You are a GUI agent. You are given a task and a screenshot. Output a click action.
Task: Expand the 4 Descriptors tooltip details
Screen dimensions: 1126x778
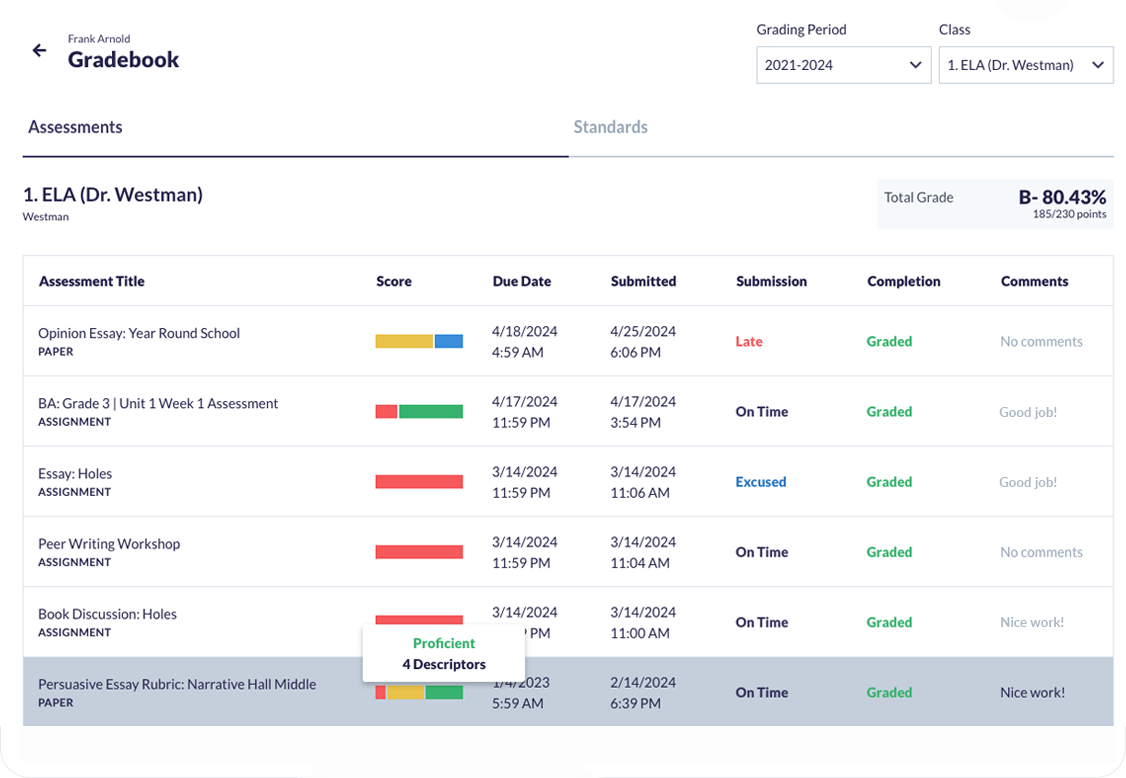pos(443,663)
